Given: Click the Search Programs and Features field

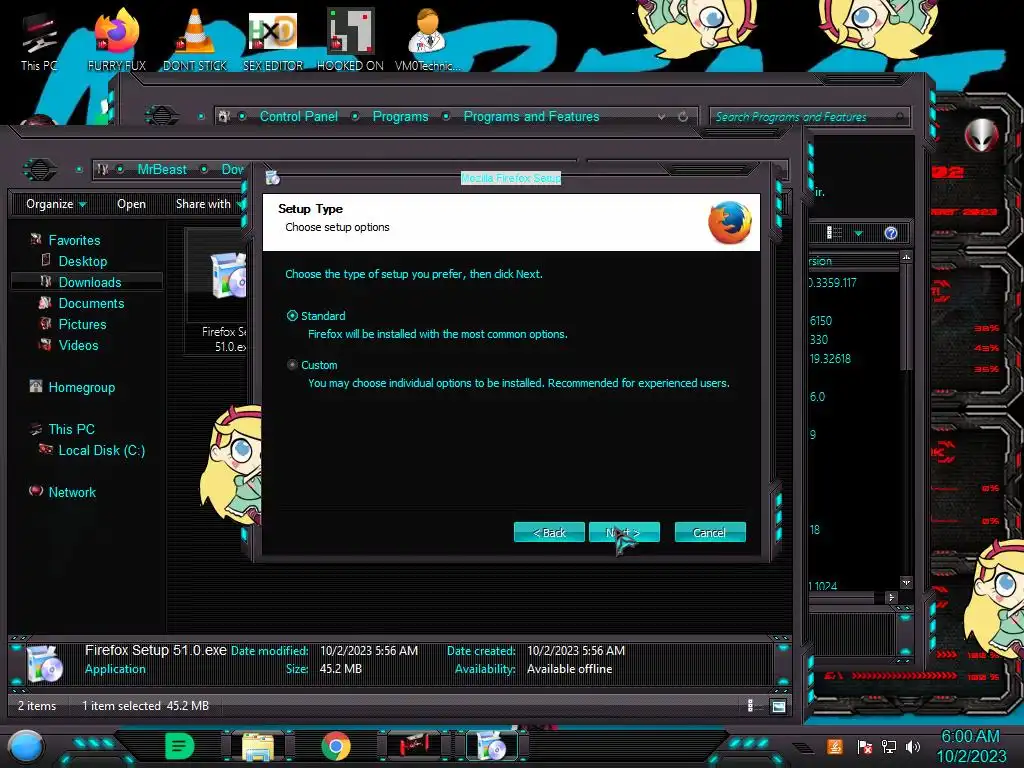Looking at the screenshot, I should 808,116.
